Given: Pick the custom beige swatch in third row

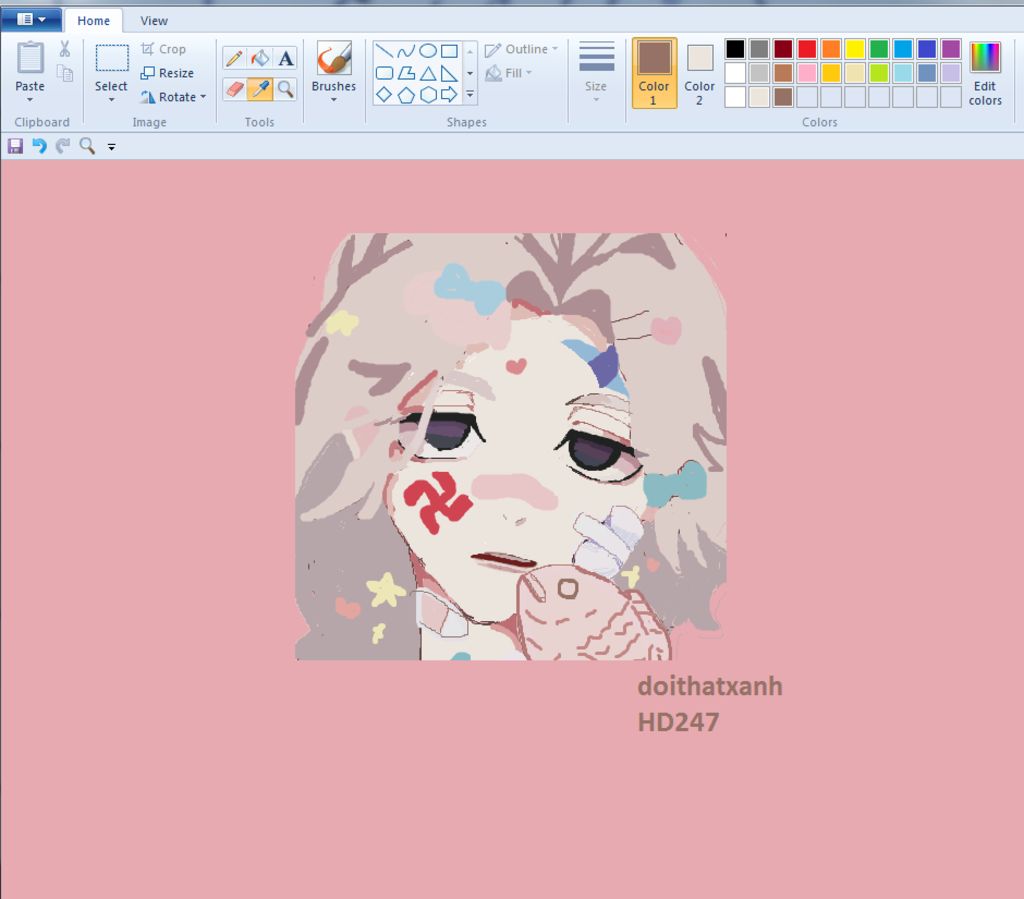Looking at the screenshot, I should tap(760, 97).
